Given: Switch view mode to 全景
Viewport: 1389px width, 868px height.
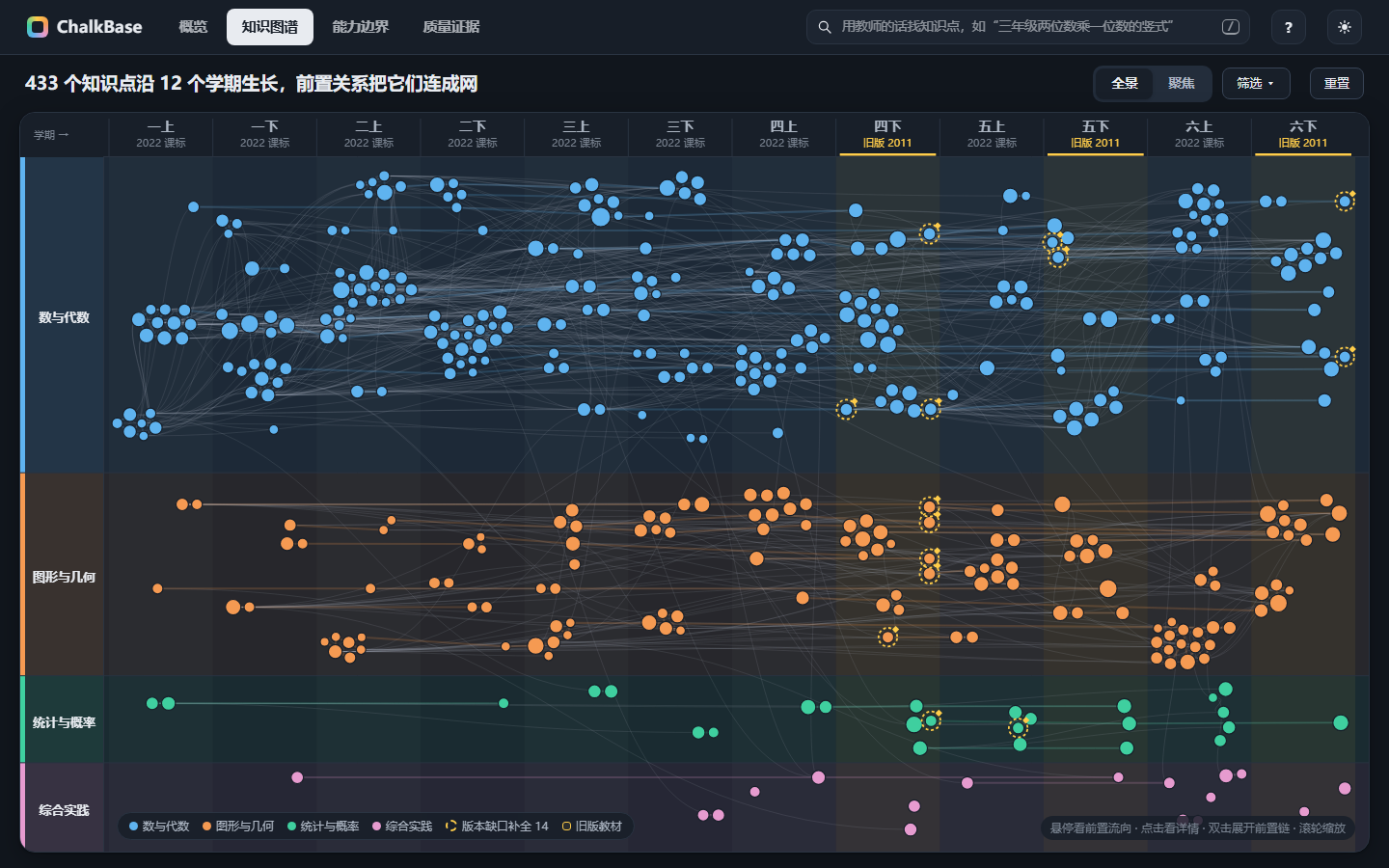Looking at the screenshot, I should click(x=1125, y=84).
